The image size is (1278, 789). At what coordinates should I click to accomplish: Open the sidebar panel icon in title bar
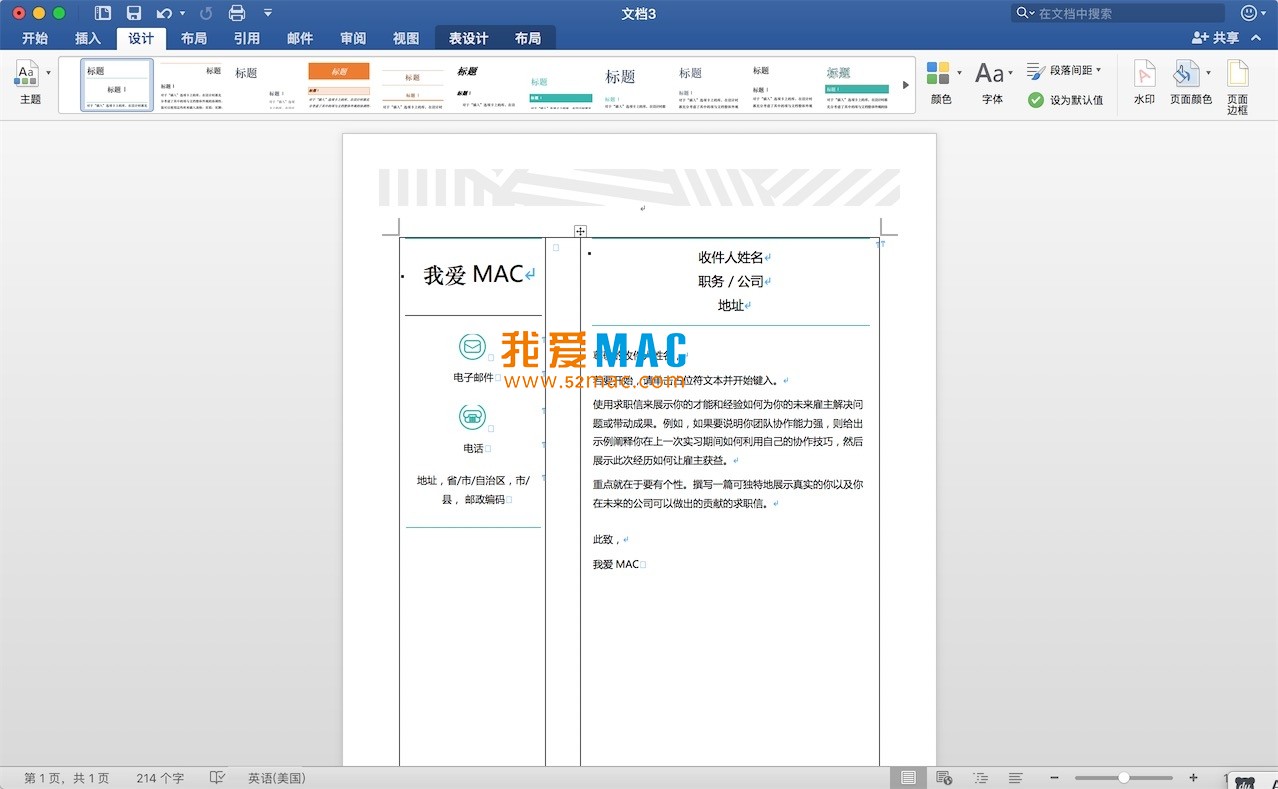[x=103, y=13]
